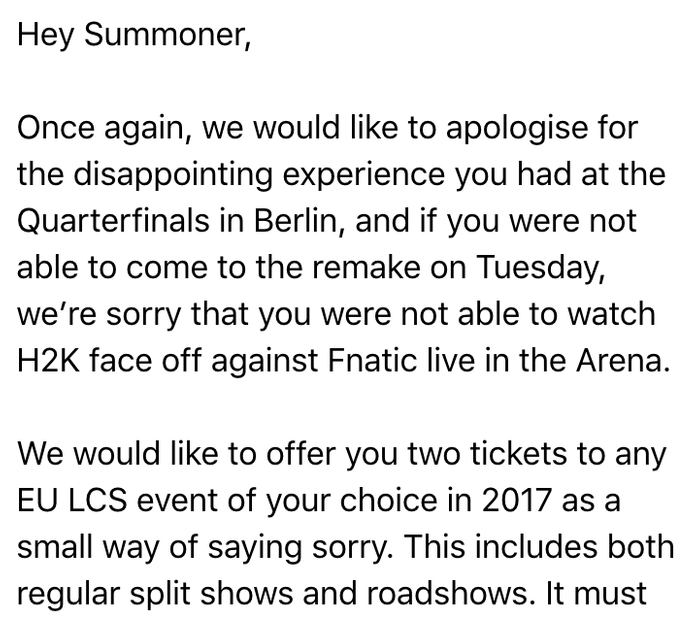Image resolution: width=695 pixels, height=617 pixels.
Task: Click the 'Hey Summoner,' greeting line
Action: [x=134, y=35]
